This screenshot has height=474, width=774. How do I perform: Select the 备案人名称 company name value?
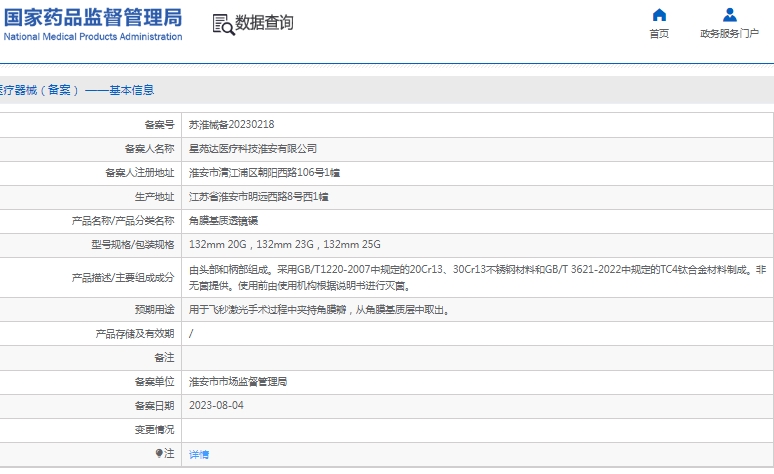(253, 149)
